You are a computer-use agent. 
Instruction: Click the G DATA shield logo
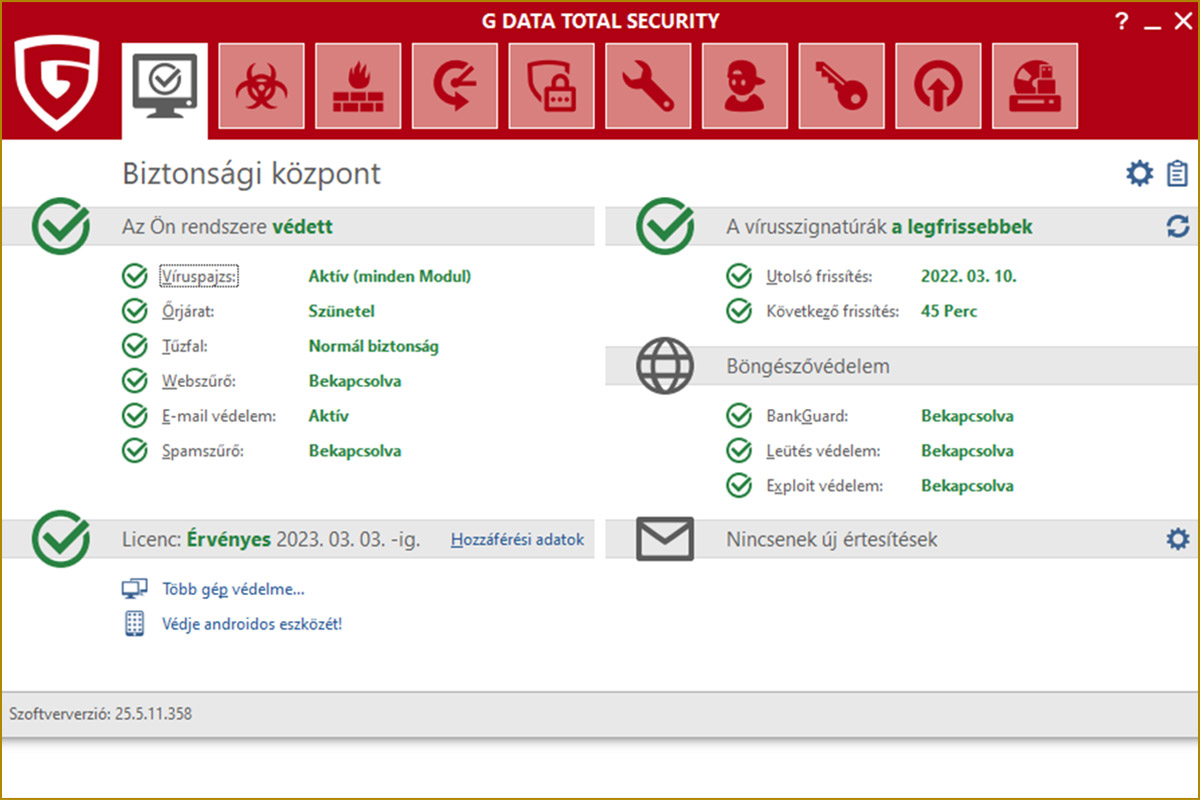[57, 84]
